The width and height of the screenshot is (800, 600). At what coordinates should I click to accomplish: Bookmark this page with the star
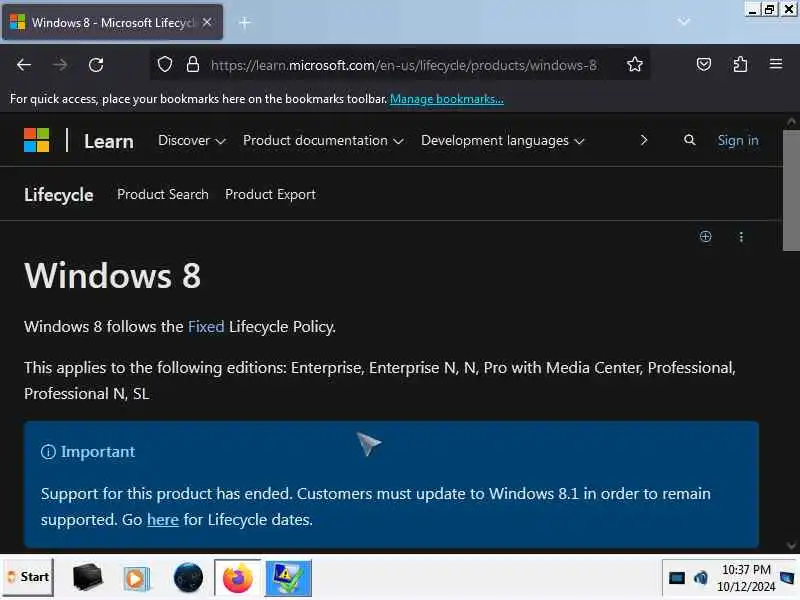coord(635,64)
